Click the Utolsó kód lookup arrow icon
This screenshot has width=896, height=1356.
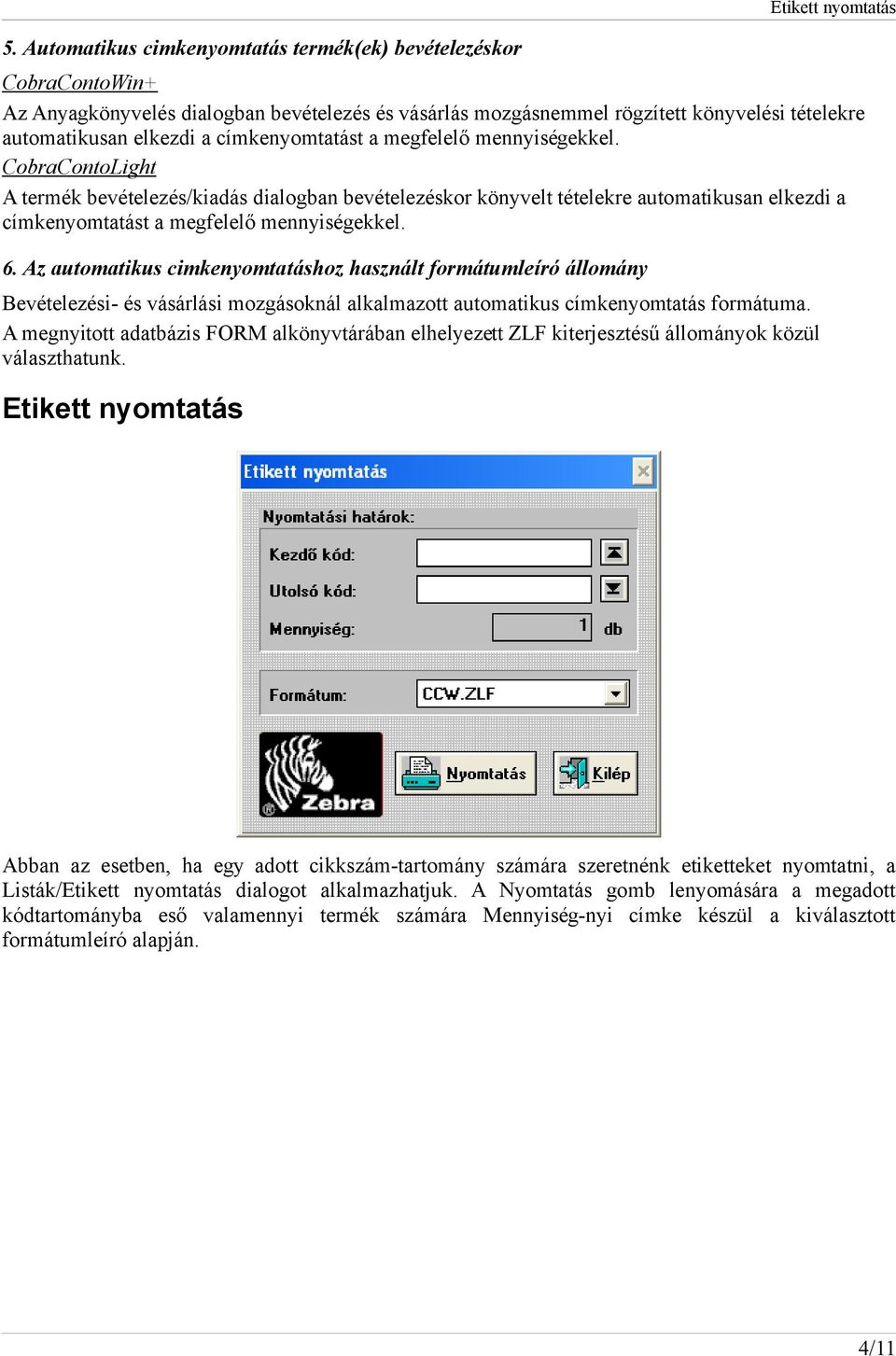(x=614, y=589)
